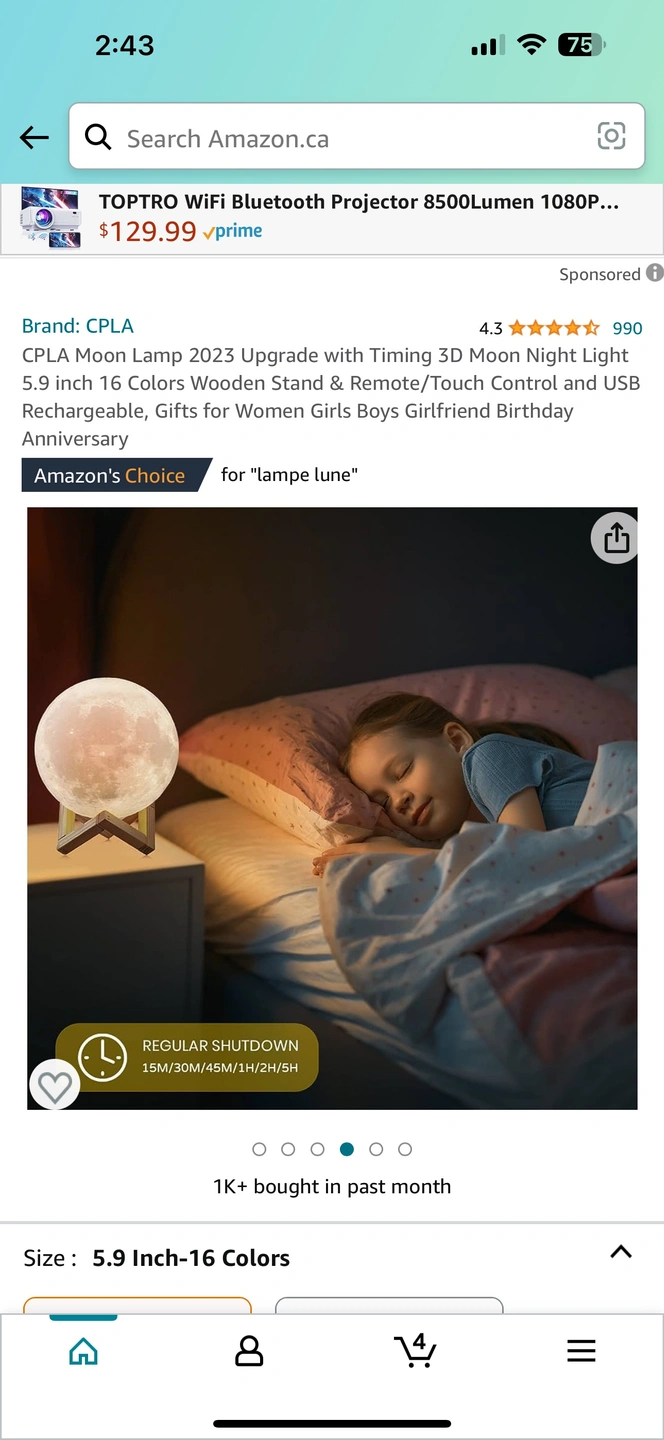Open the 990 ratings link

(x=627, y=328)
